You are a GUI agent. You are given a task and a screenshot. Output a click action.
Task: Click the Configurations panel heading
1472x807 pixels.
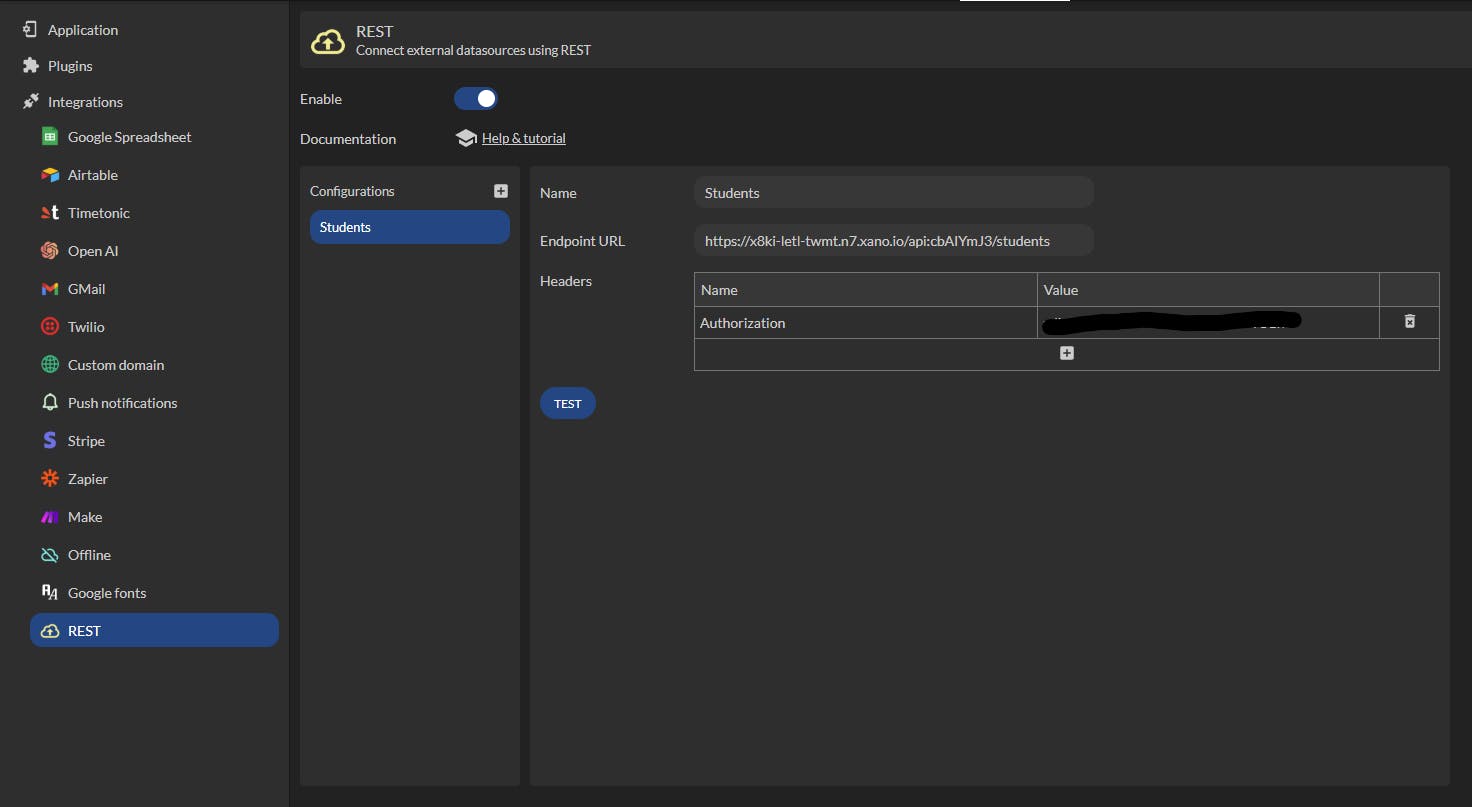click(x=352, y=191)
